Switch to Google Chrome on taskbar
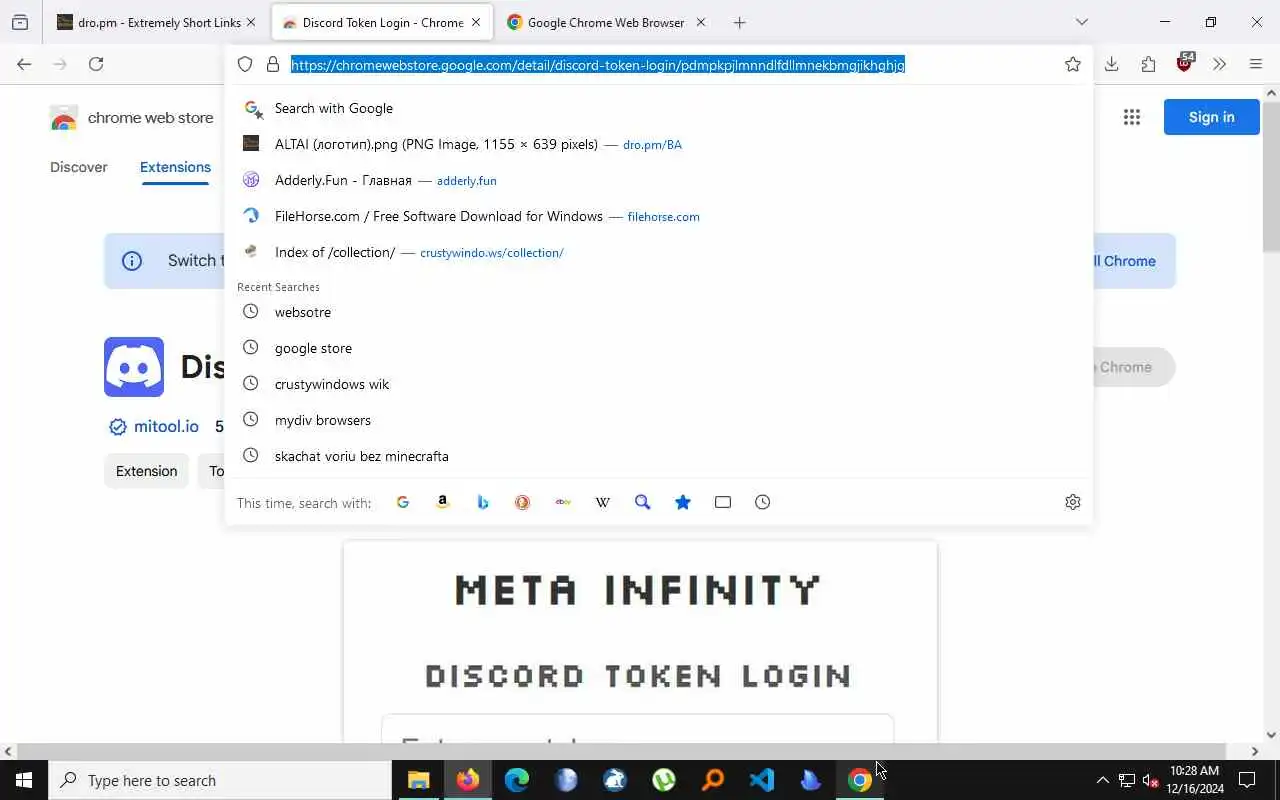The image size is (1280, 800). [x=860, y=780]
